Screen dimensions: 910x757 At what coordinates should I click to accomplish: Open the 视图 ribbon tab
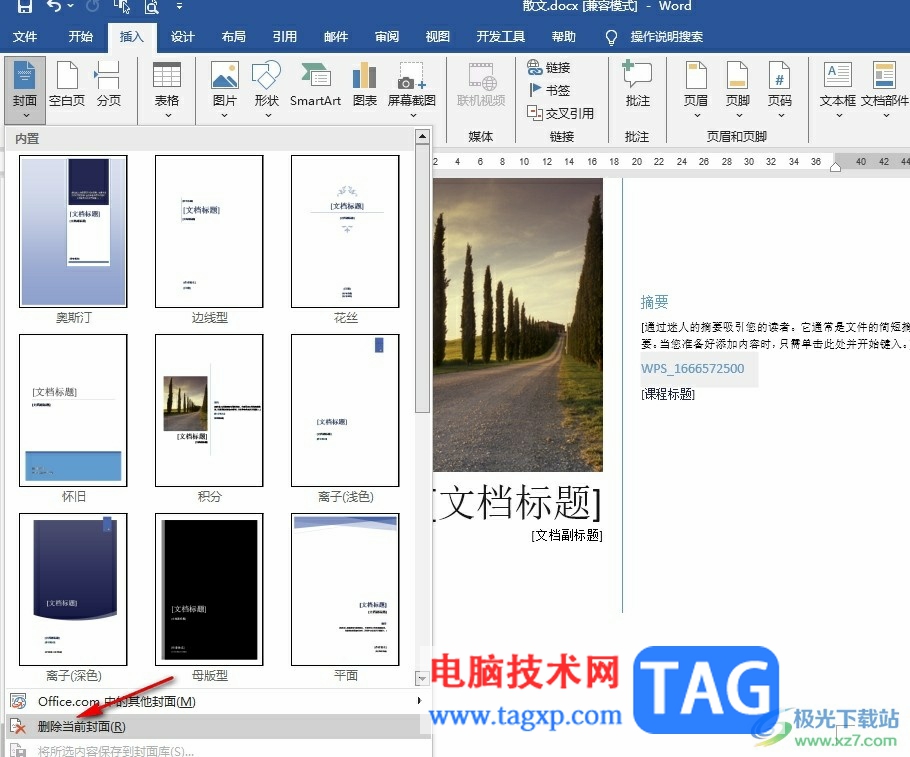click(x=438, y=37)
